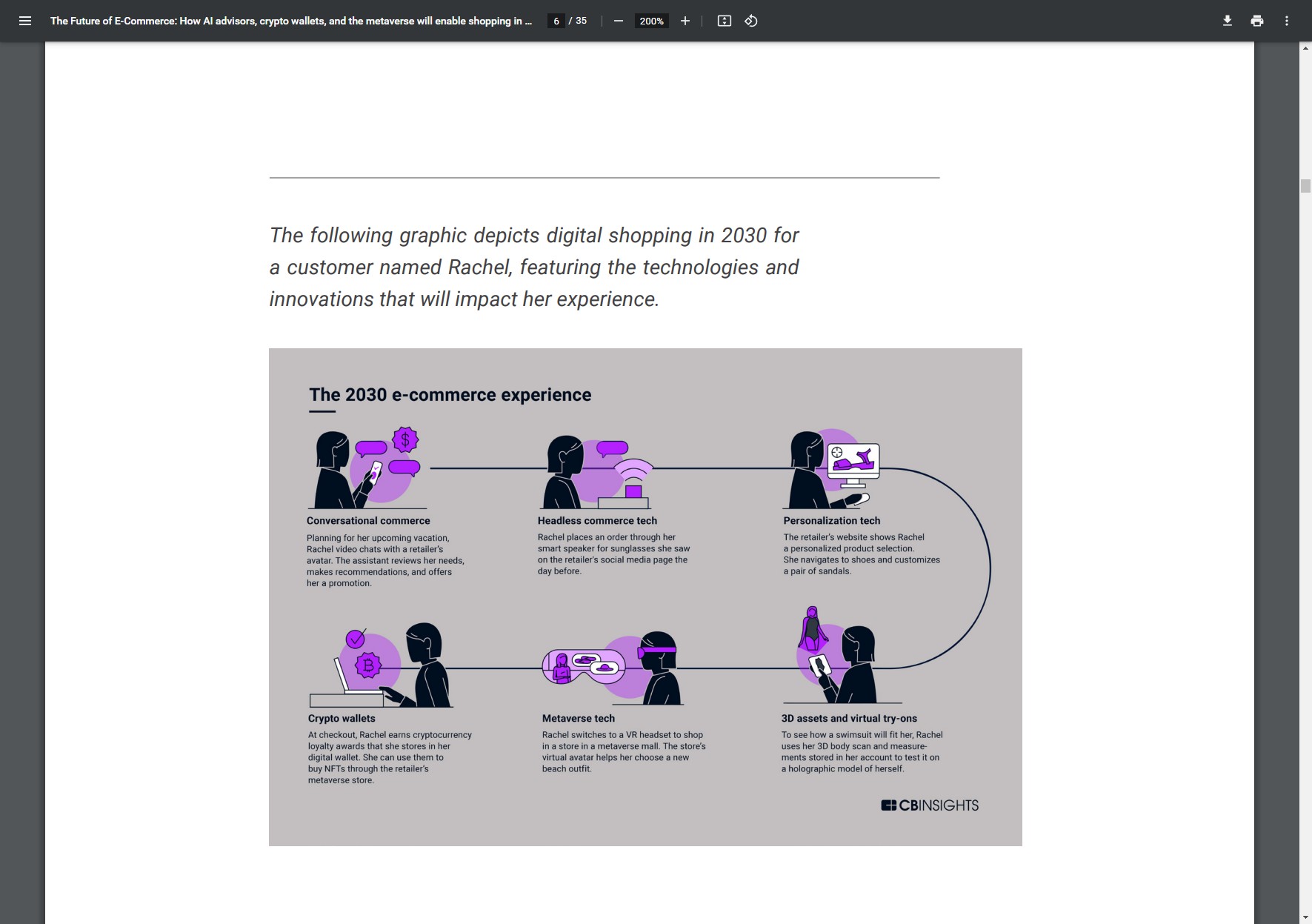Click the CB Insights logo

(x=930, y=805)
